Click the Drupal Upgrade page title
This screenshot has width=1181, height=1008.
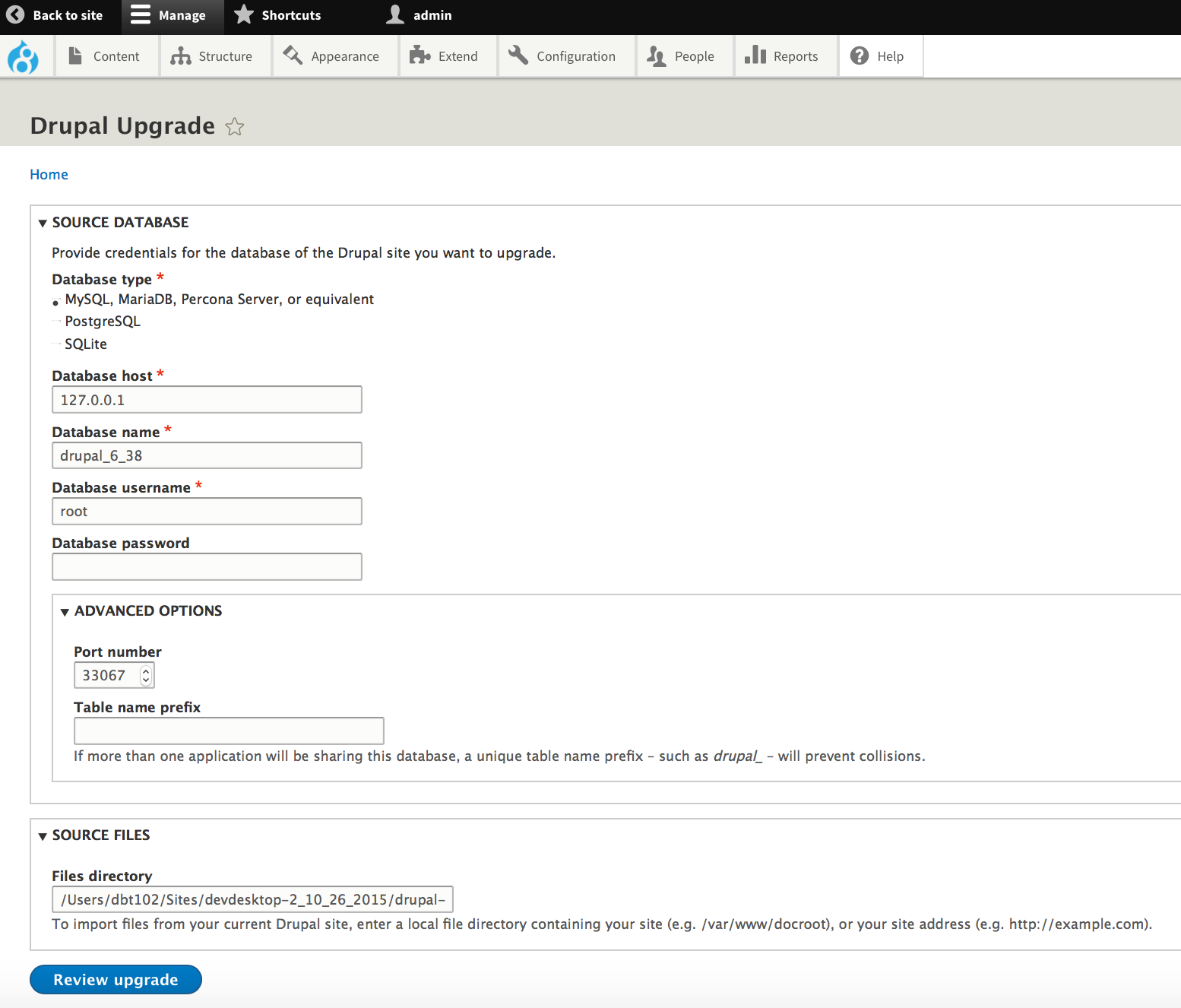(122, 125)
